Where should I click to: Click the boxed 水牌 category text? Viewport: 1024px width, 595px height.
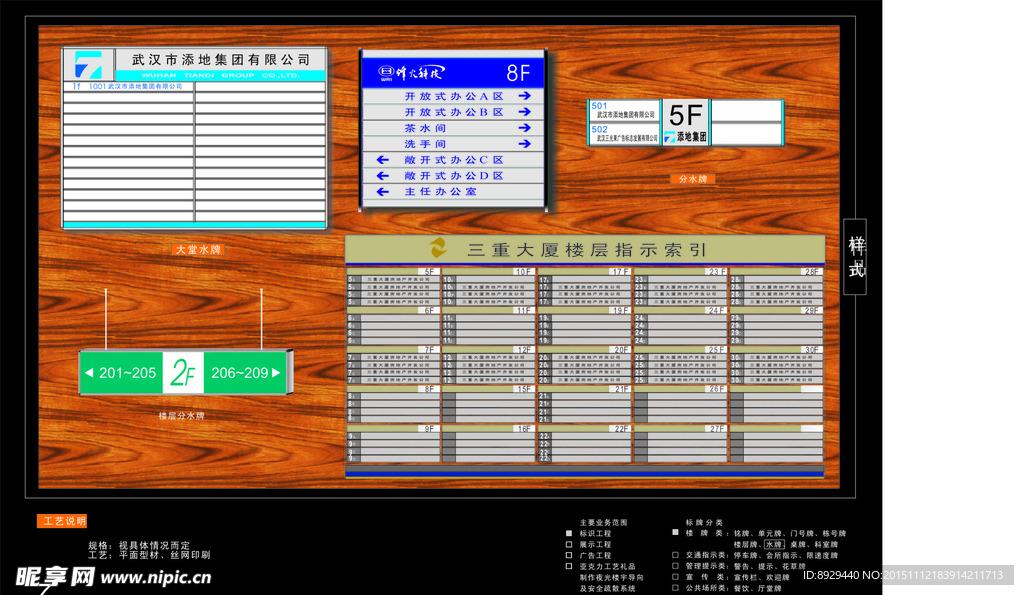click(775, 544)
